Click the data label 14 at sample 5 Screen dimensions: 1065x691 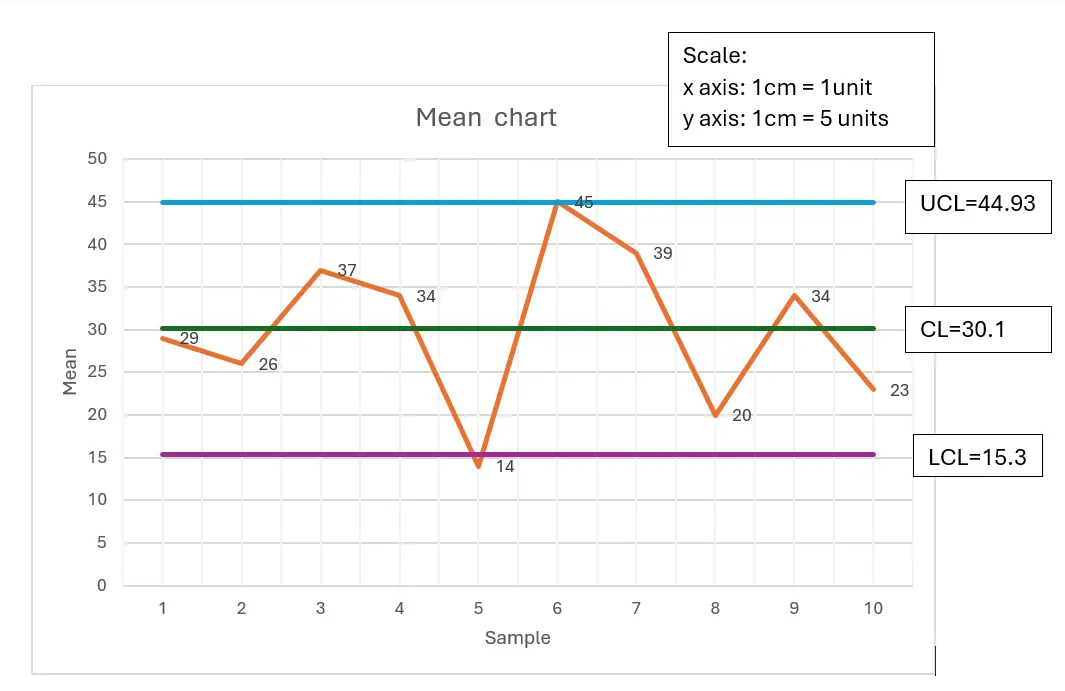pyautogui.click(x=505, y=466)
